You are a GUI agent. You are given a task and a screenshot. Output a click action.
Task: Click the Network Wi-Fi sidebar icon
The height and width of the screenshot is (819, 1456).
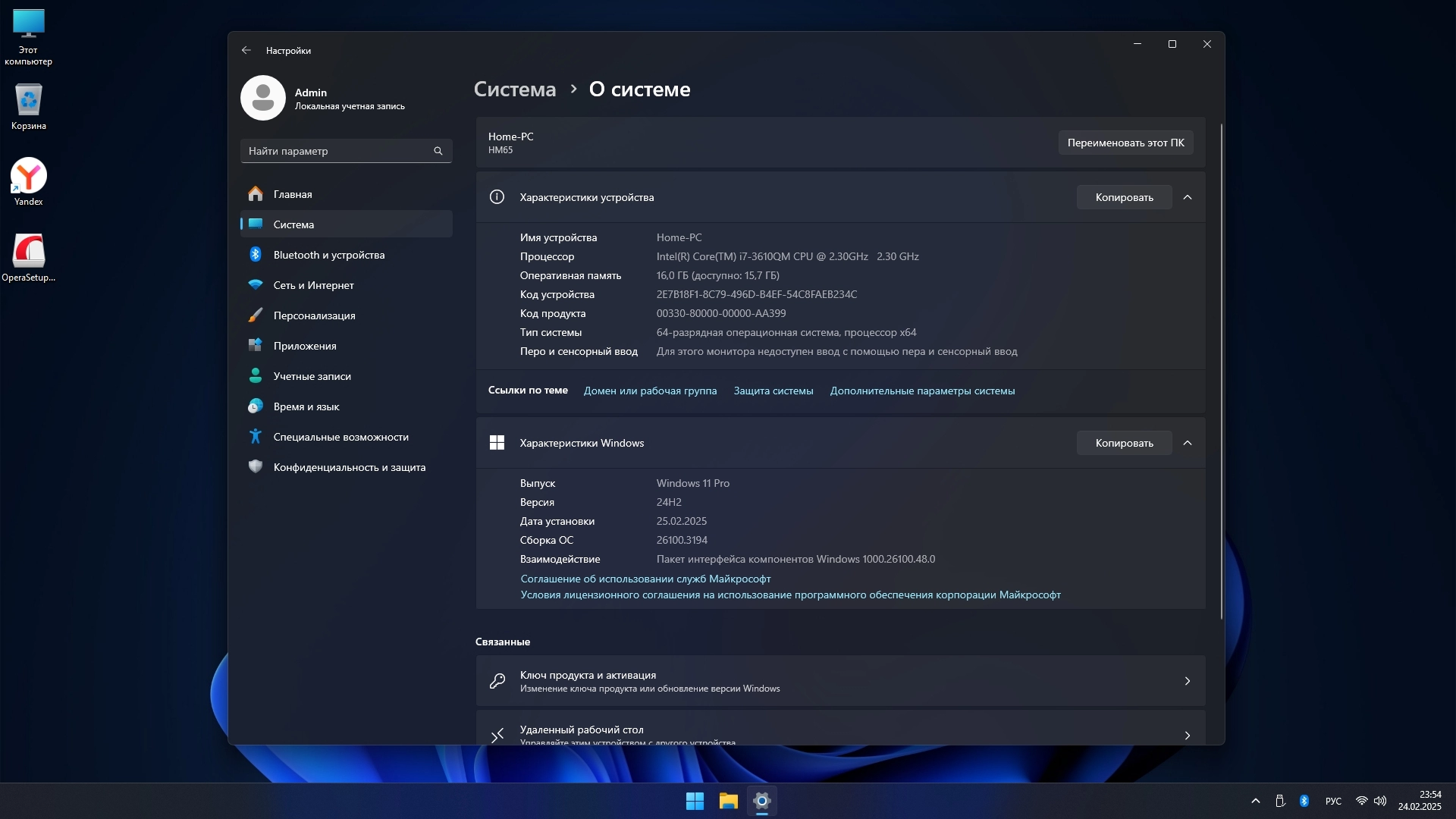[x=256, y=285]
